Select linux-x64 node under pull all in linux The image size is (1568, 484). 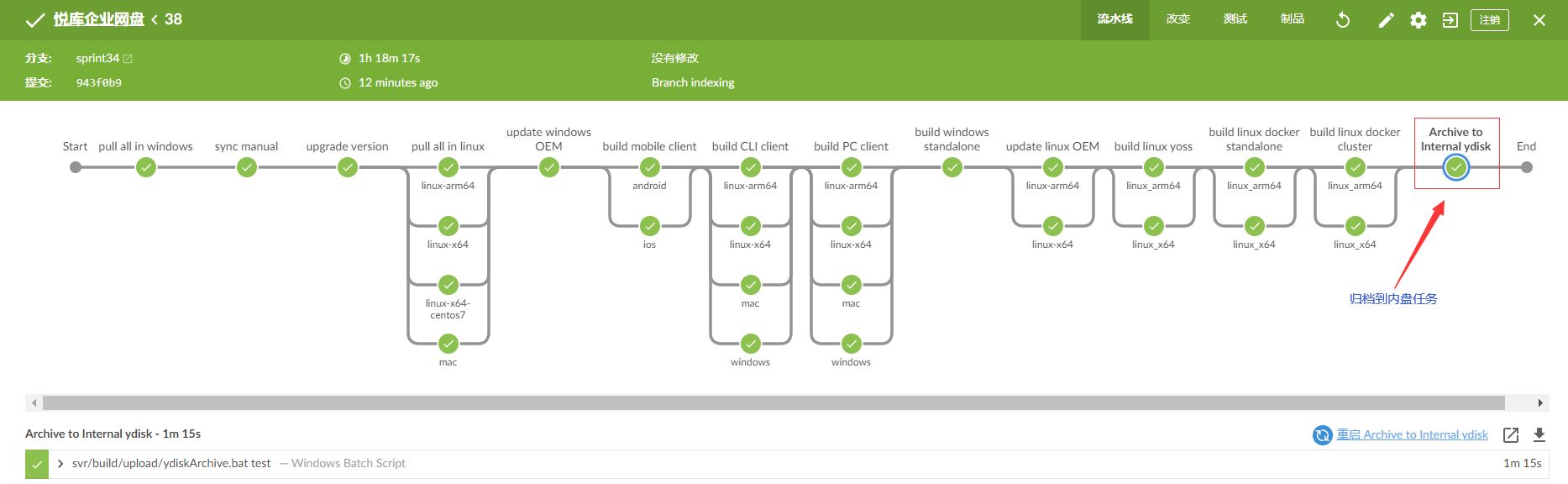(x=448, y=226)
